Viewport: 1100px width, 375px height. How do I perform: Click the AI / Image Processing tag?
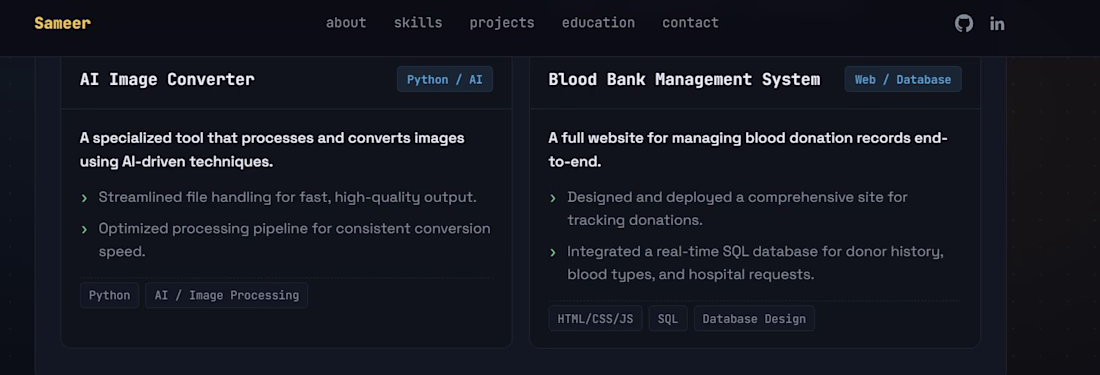tap(227, 295)
